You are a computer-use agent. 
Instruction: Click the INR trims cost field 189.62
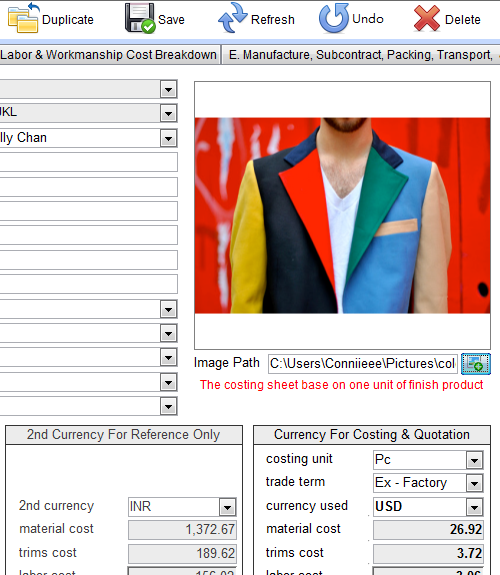coord(182,553)
